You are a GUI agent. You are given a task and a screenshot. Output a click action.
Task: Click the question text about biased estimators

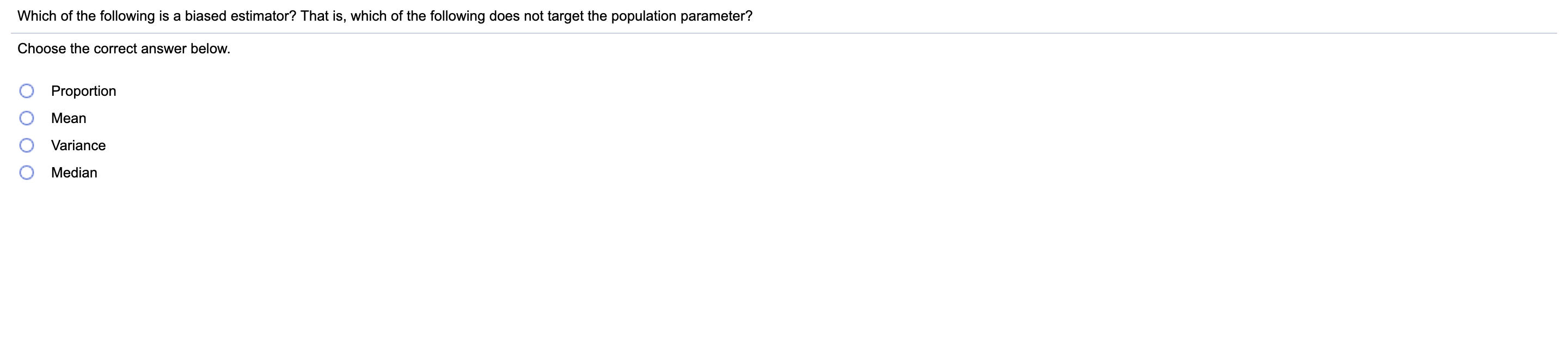click(x=385, y=16)
